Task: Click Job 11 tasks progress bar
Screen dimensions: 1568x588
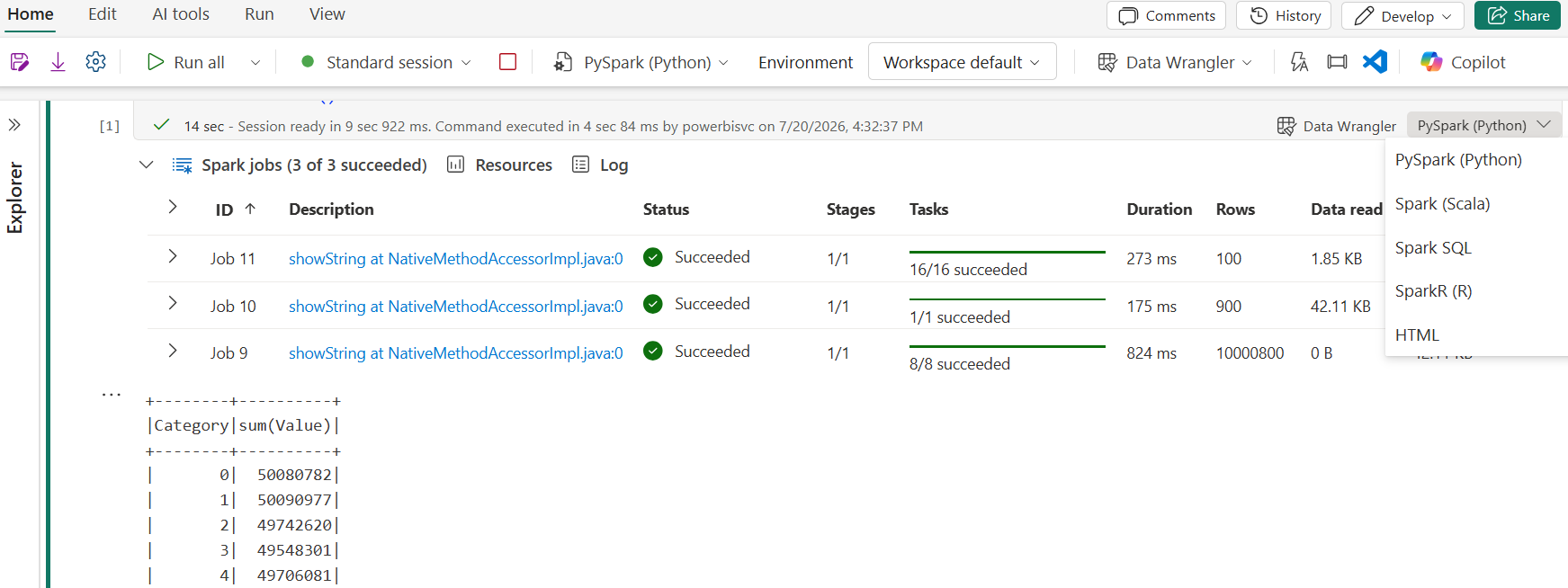Action: [x=1008, y=252]
